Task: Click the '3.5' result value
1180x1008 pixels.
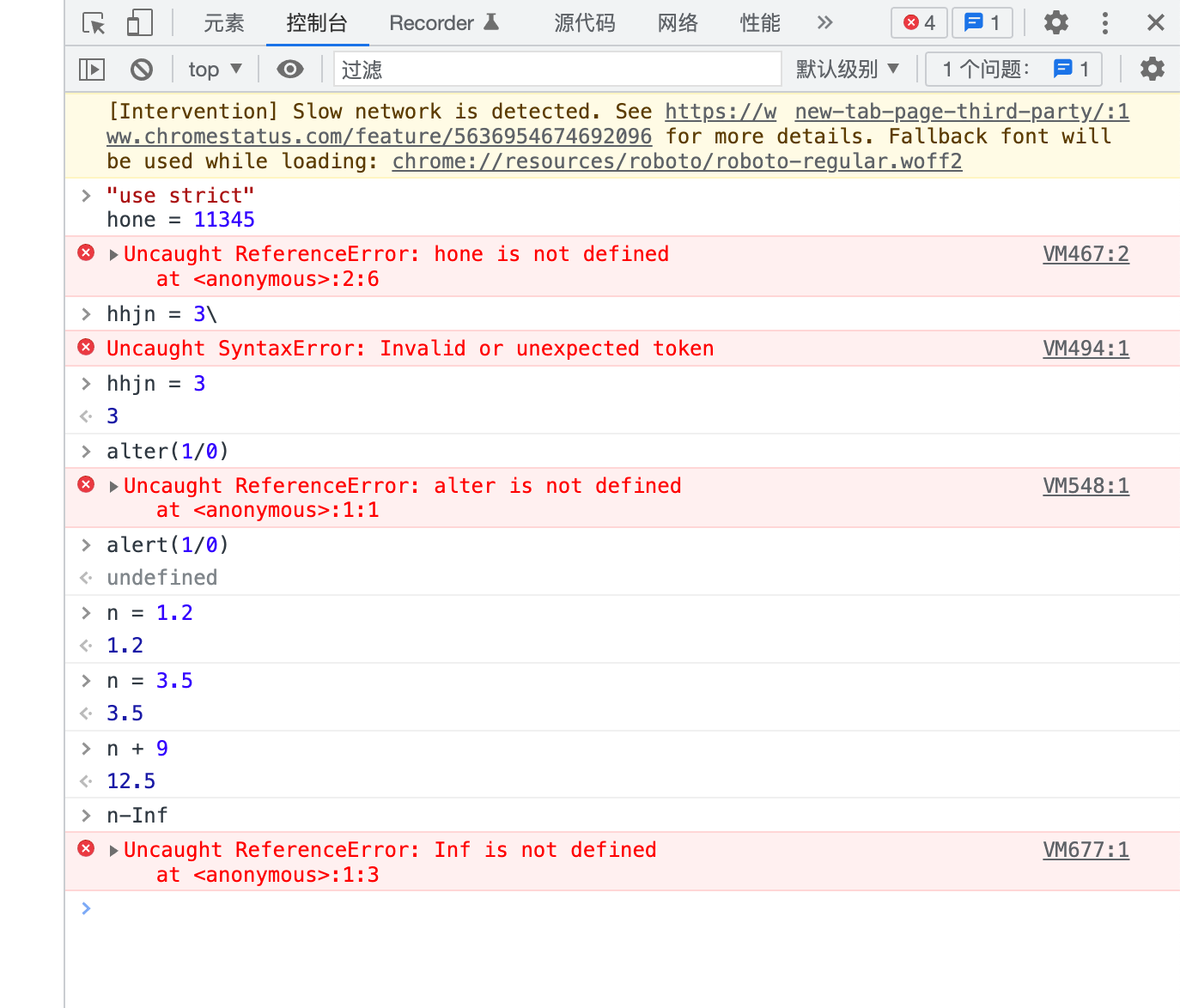Action: [x=125, y=713]
